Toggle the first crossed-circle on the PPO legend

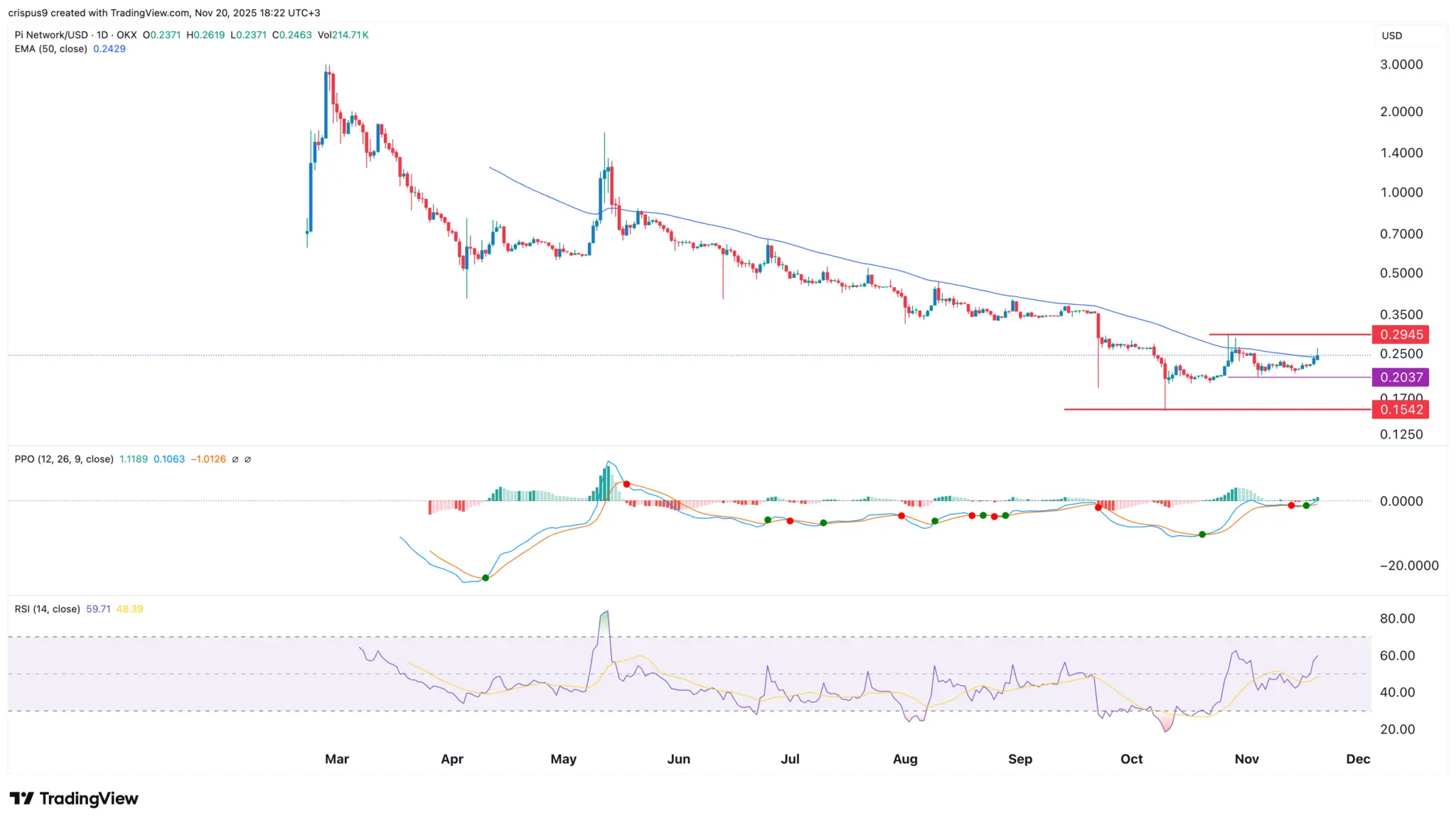tap(235, 459)
